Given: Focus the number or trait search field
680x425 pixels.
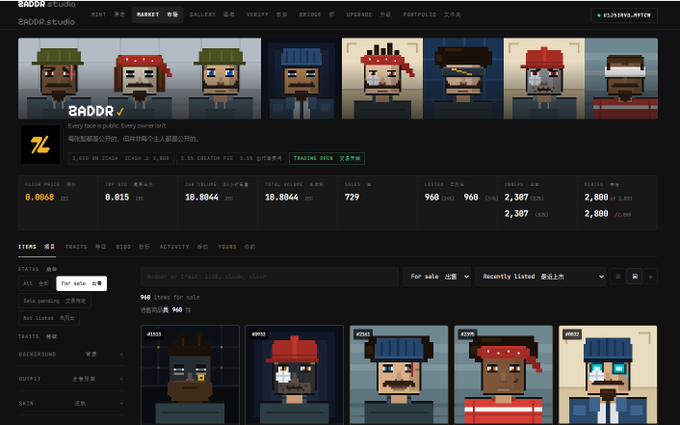Looking at the screenshot, I should click(269, 277).
